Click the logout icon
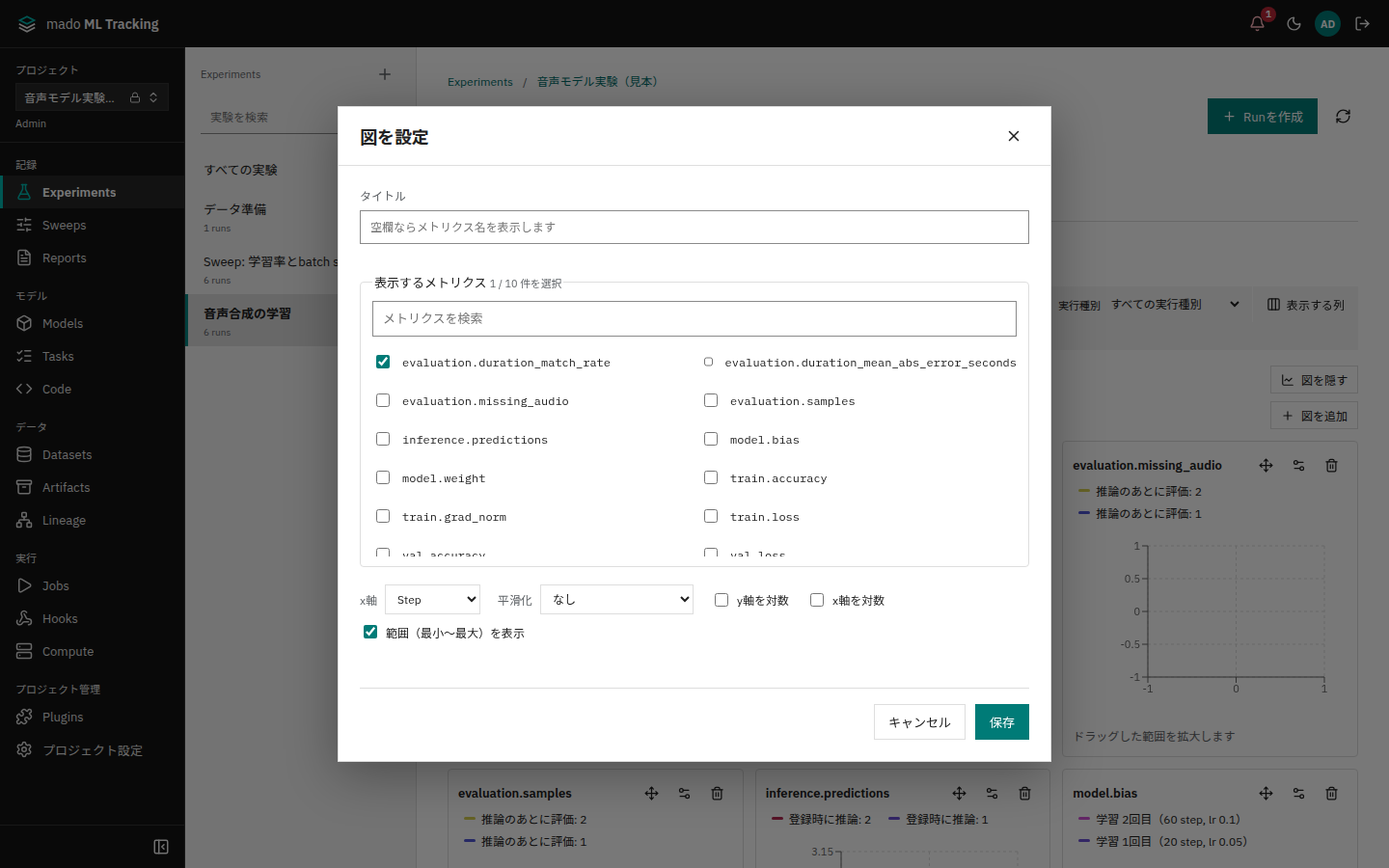The width and height of the screenshot is (1389, 868). tap(1363, 24)
